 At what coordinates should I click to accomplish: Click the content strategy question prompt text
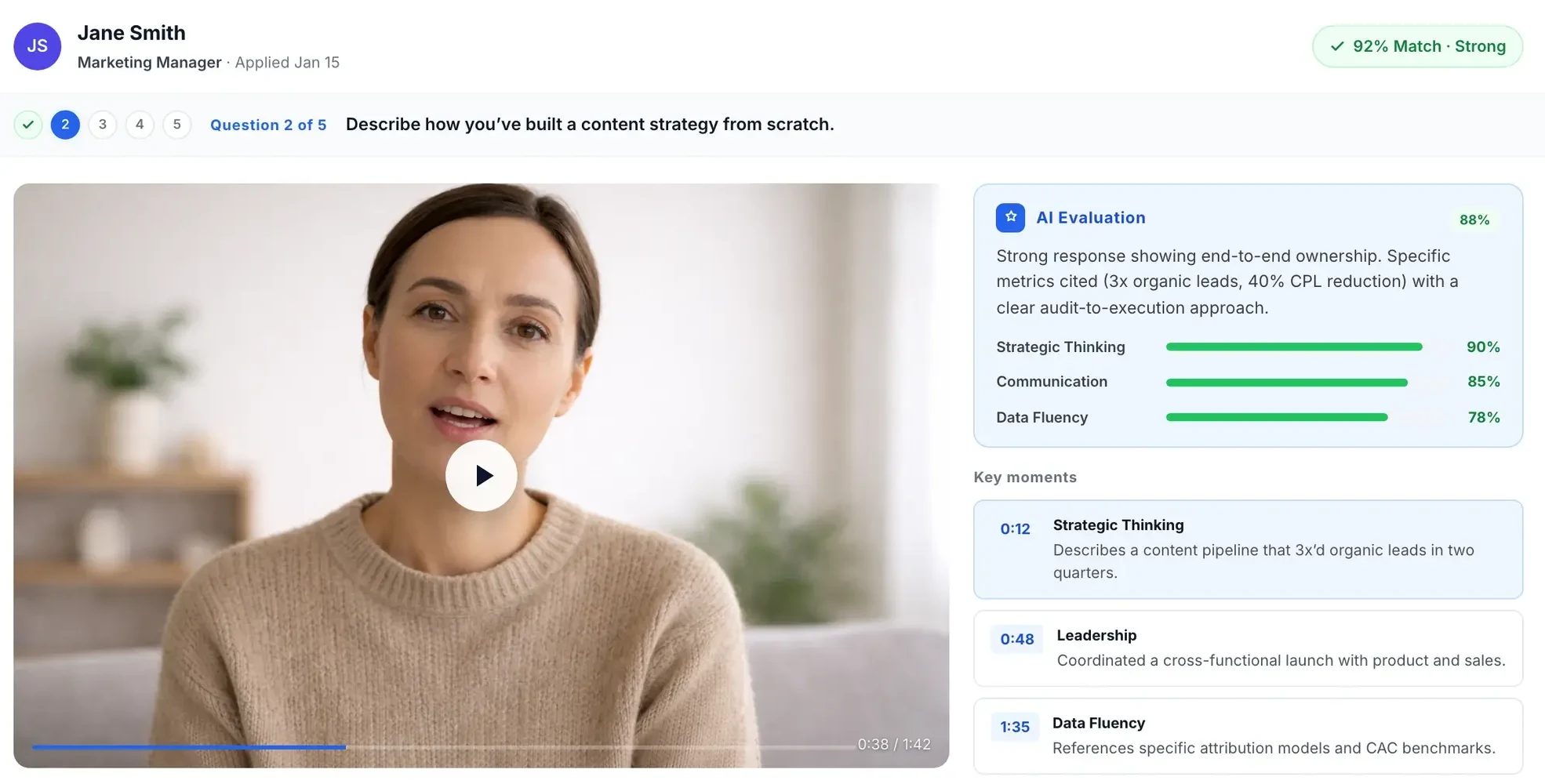click(x=590, y=124)
